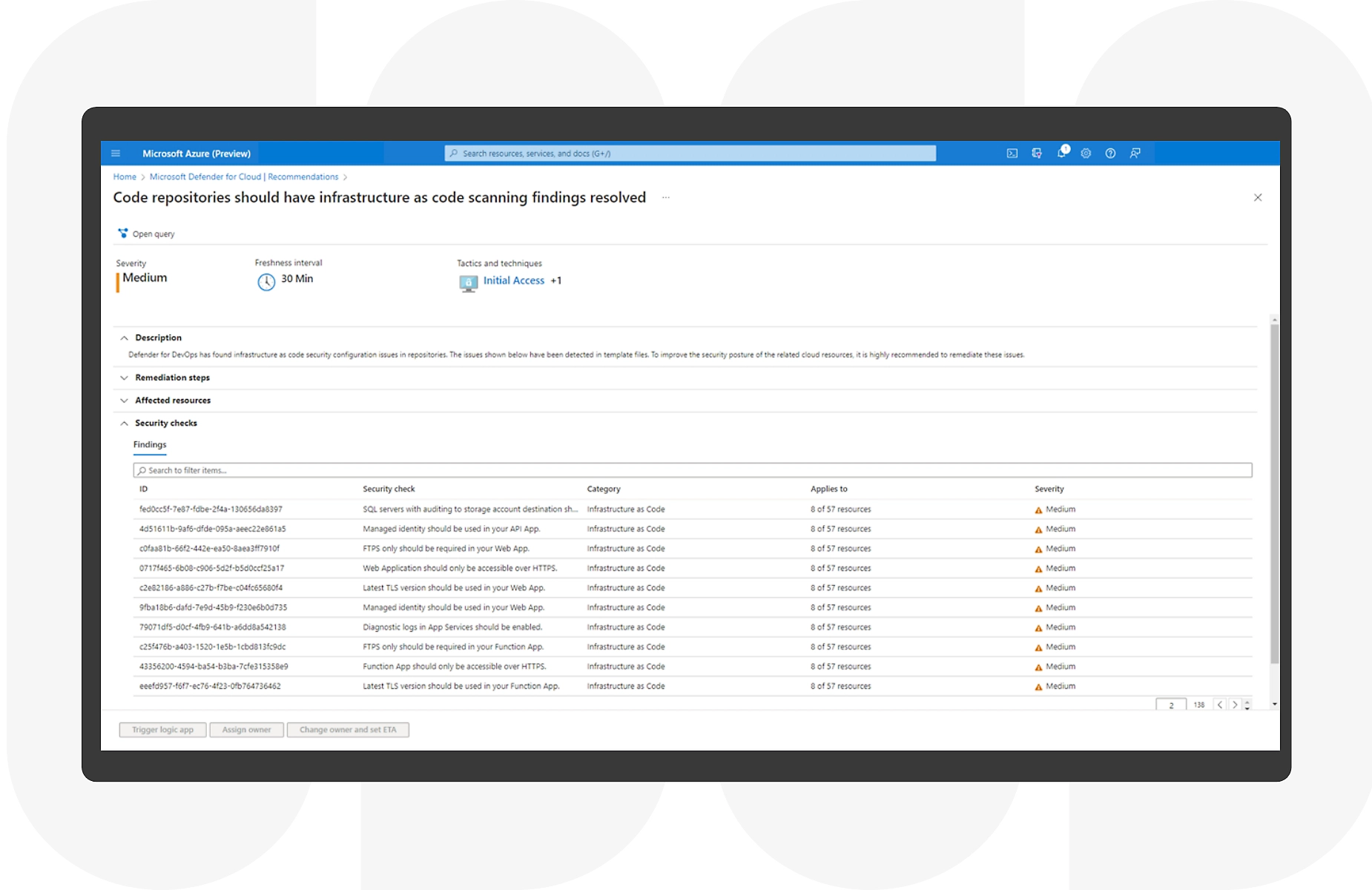
Task: Click the Assign owner button
Action: [246, 730]
